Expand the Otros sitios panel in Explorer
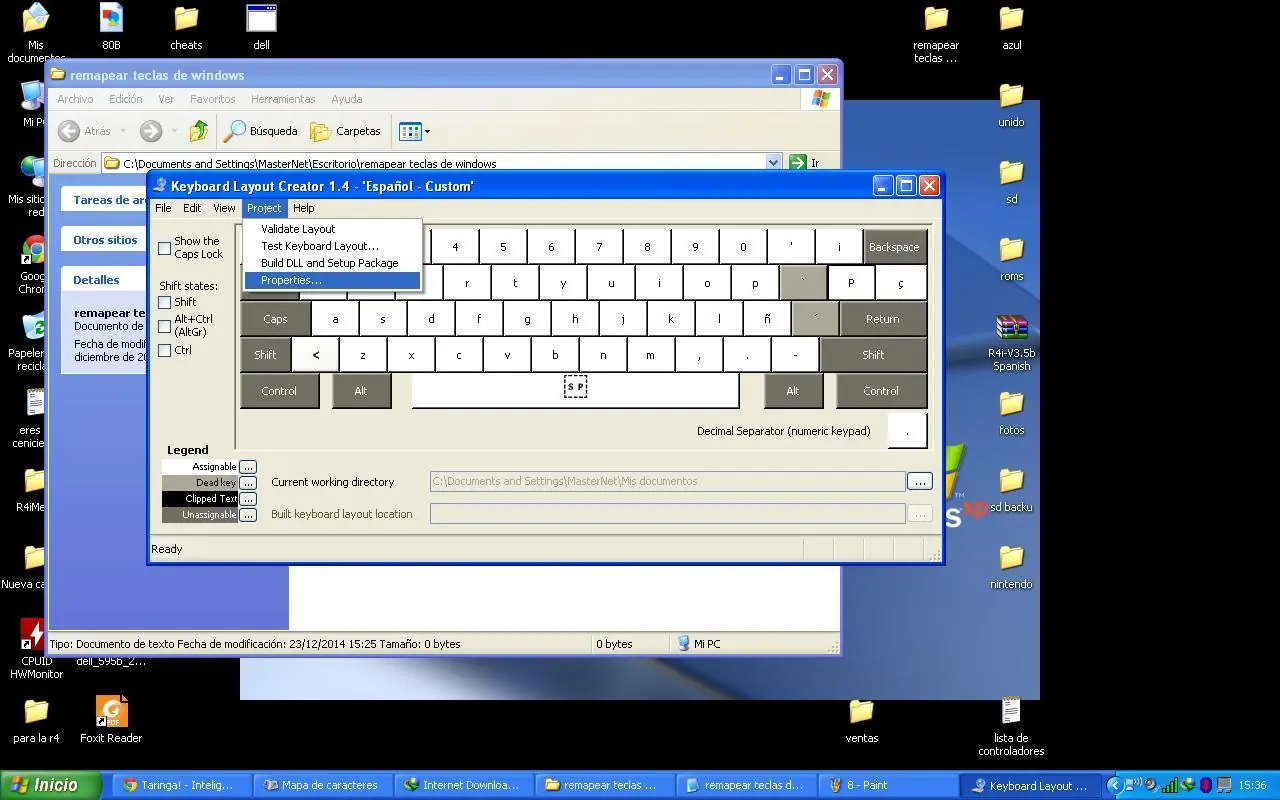 pos(105,240)
